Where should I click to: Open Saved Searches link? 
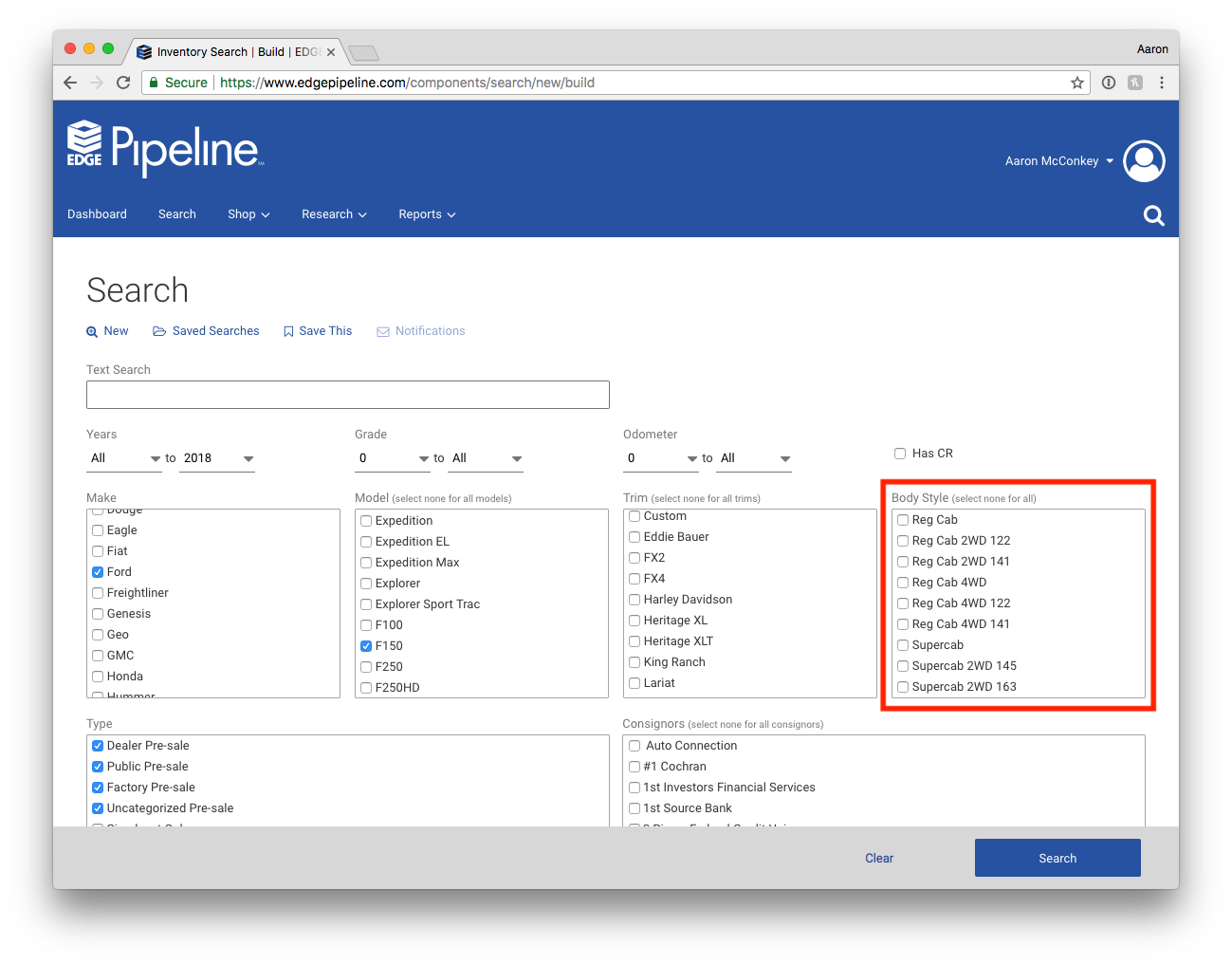[206, 331]
